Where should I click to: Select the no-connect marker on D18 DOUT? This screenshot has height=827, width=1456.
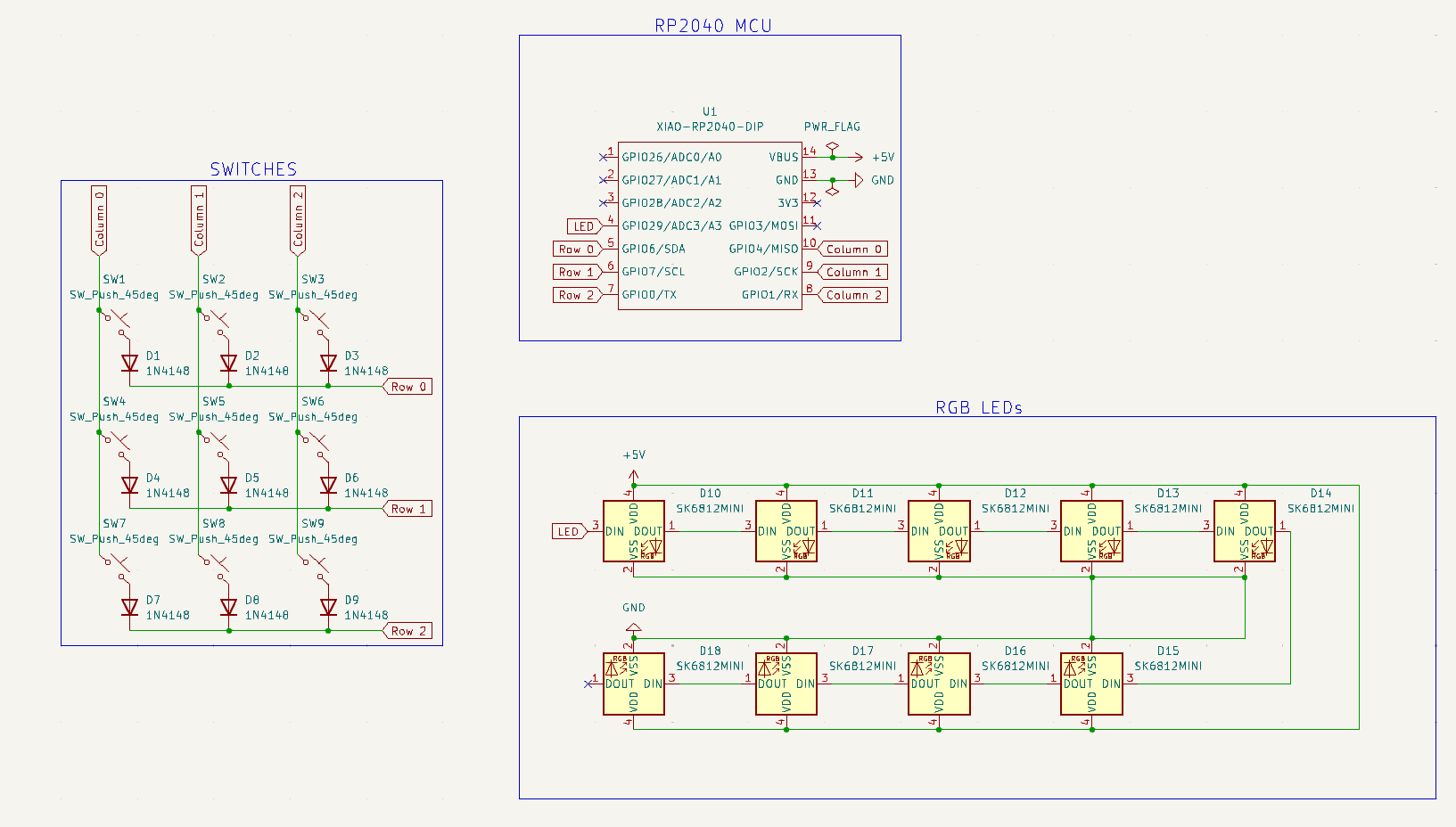588,684
